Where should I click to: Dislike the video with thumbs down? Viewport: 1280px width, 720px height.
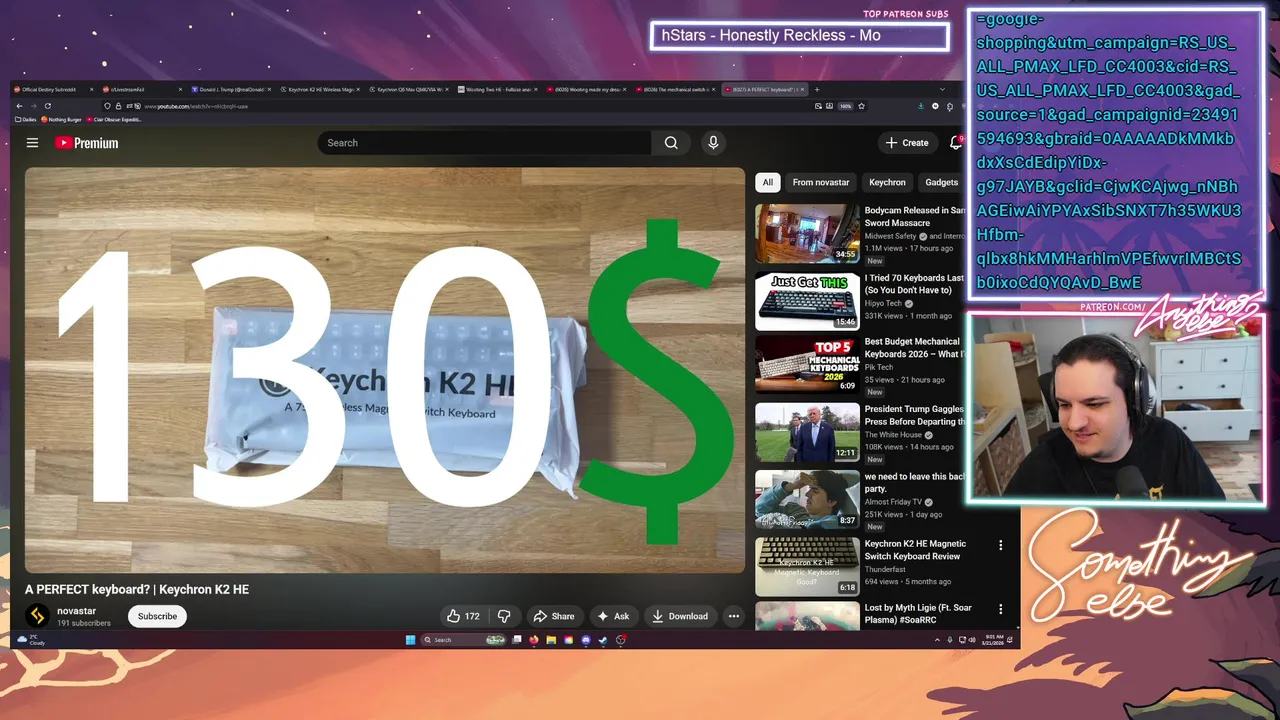point(504,616)
